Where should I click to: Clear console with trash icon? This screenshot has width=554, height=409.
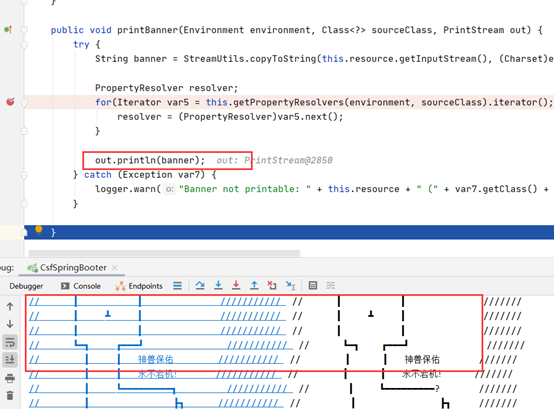(x=10, y=396)
